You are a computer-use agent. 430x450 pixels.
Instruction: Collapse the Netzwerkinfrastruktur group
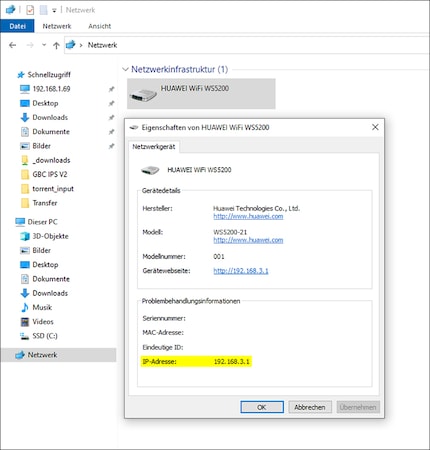pyautogui.click(x=125, y=69)
